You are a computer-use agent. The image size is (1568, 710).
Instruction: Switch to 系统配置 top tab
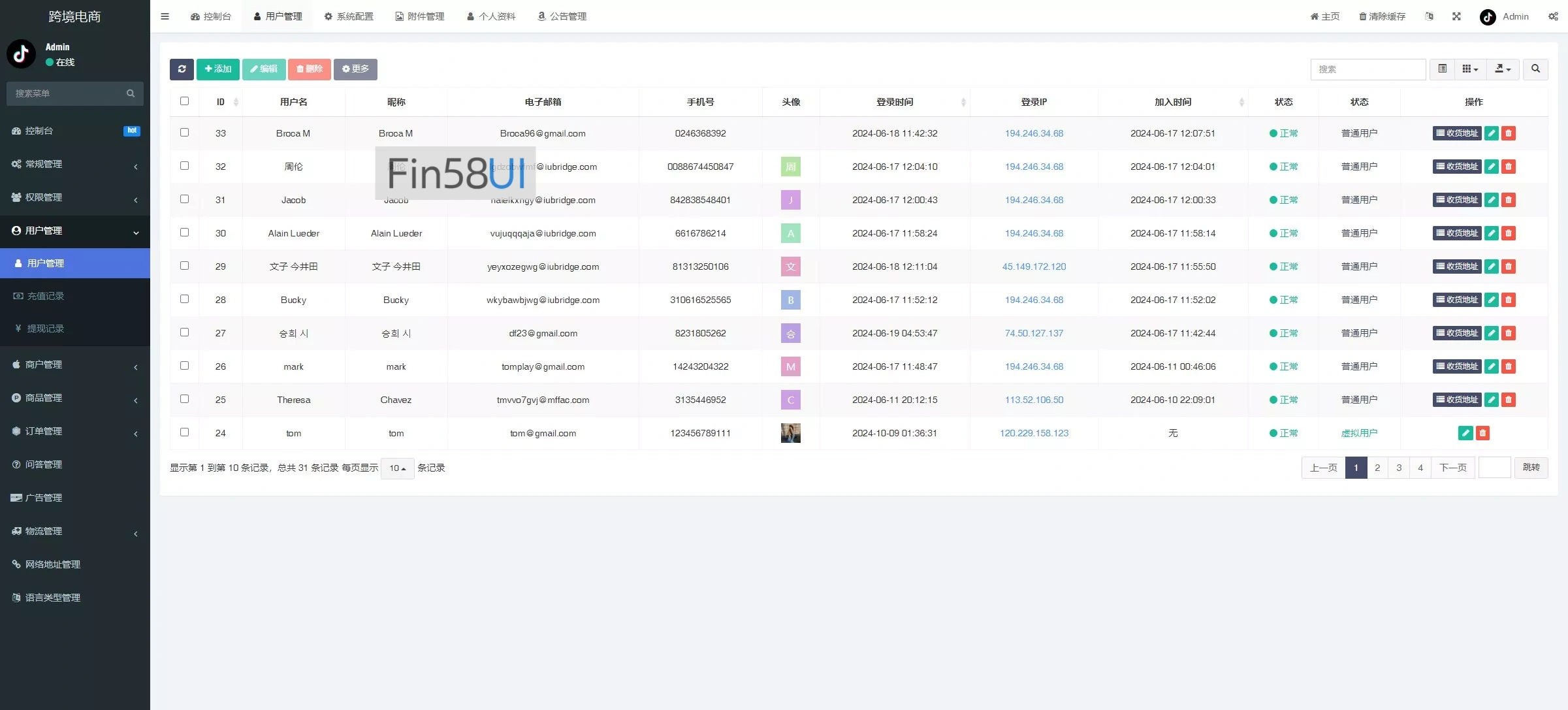tap(349, 16)
